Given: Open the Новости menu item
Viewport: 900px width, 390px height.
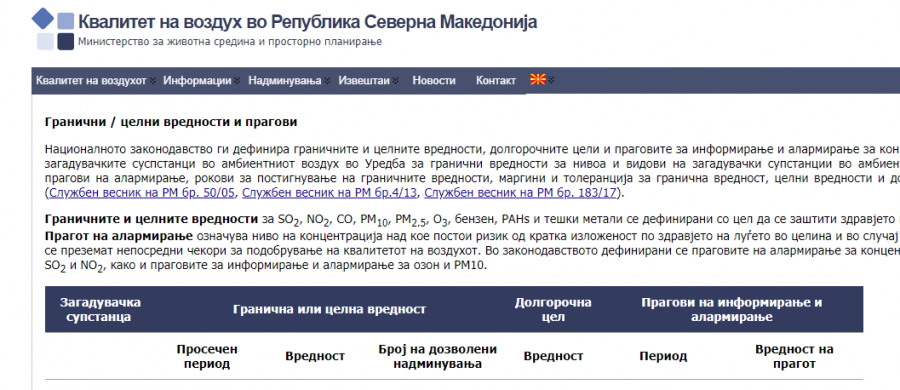Looking at the screenshot, I should point(434,80).
